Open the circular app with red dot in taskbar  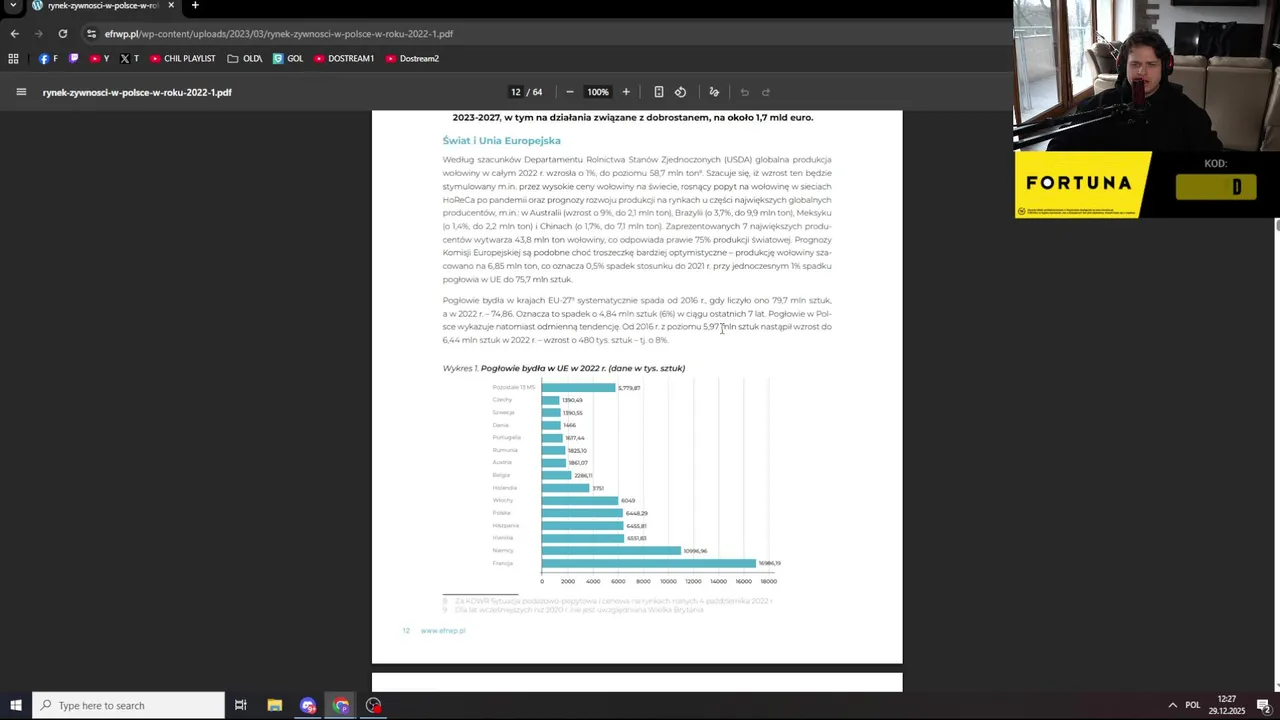click(x=373, y=705)
